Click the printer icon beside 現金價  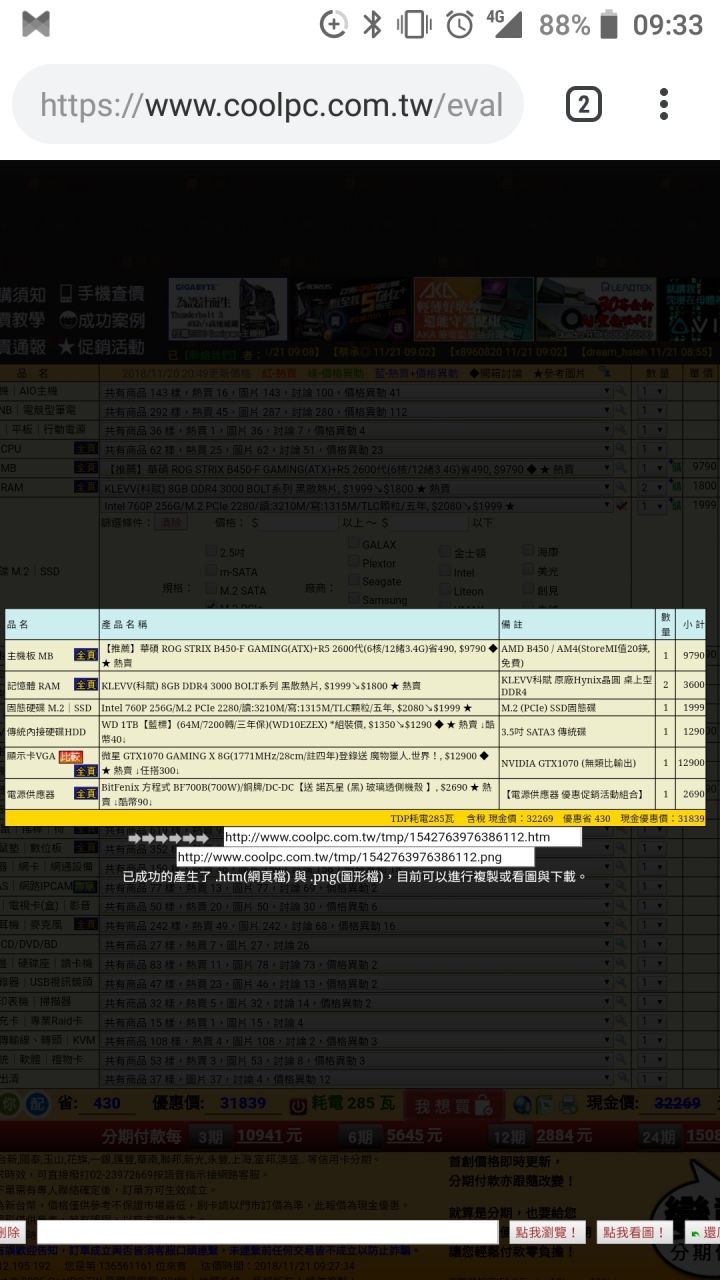[568, 1105]
